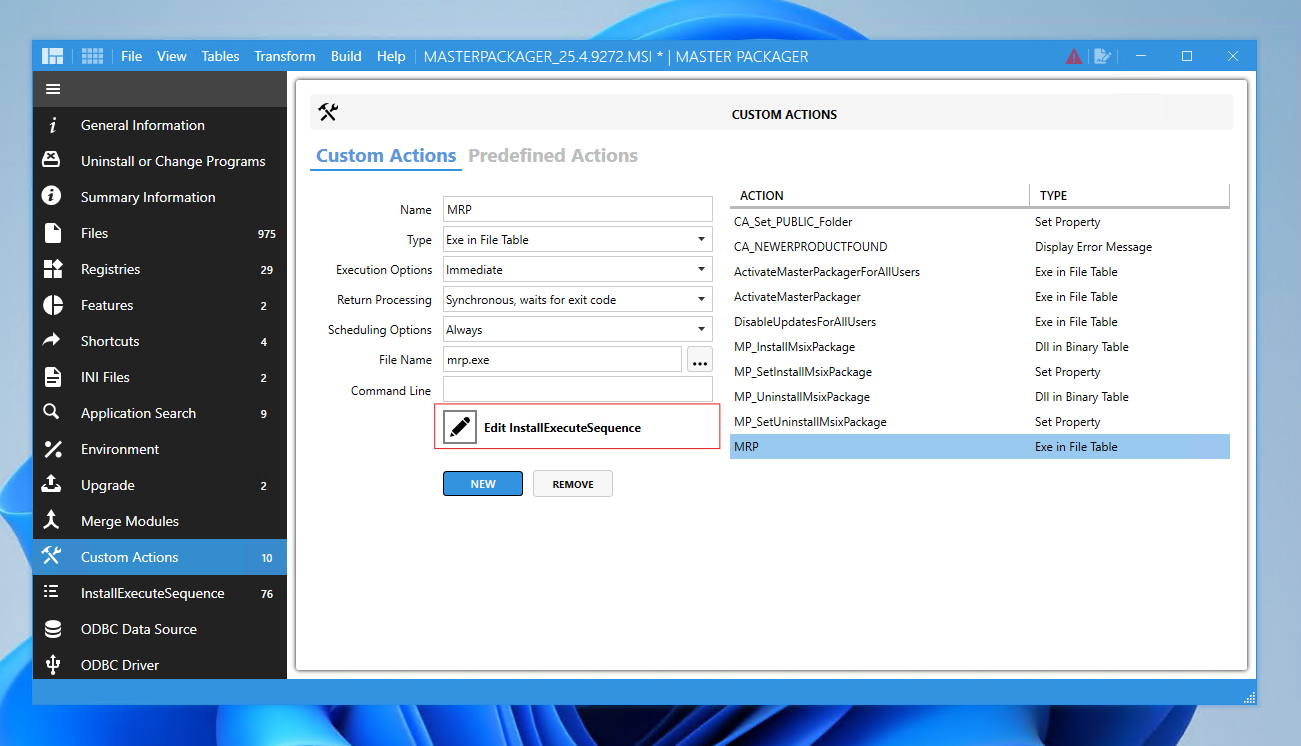Open the Help menu
Viewport: 1301px width, 746px height.
[391, 56]
